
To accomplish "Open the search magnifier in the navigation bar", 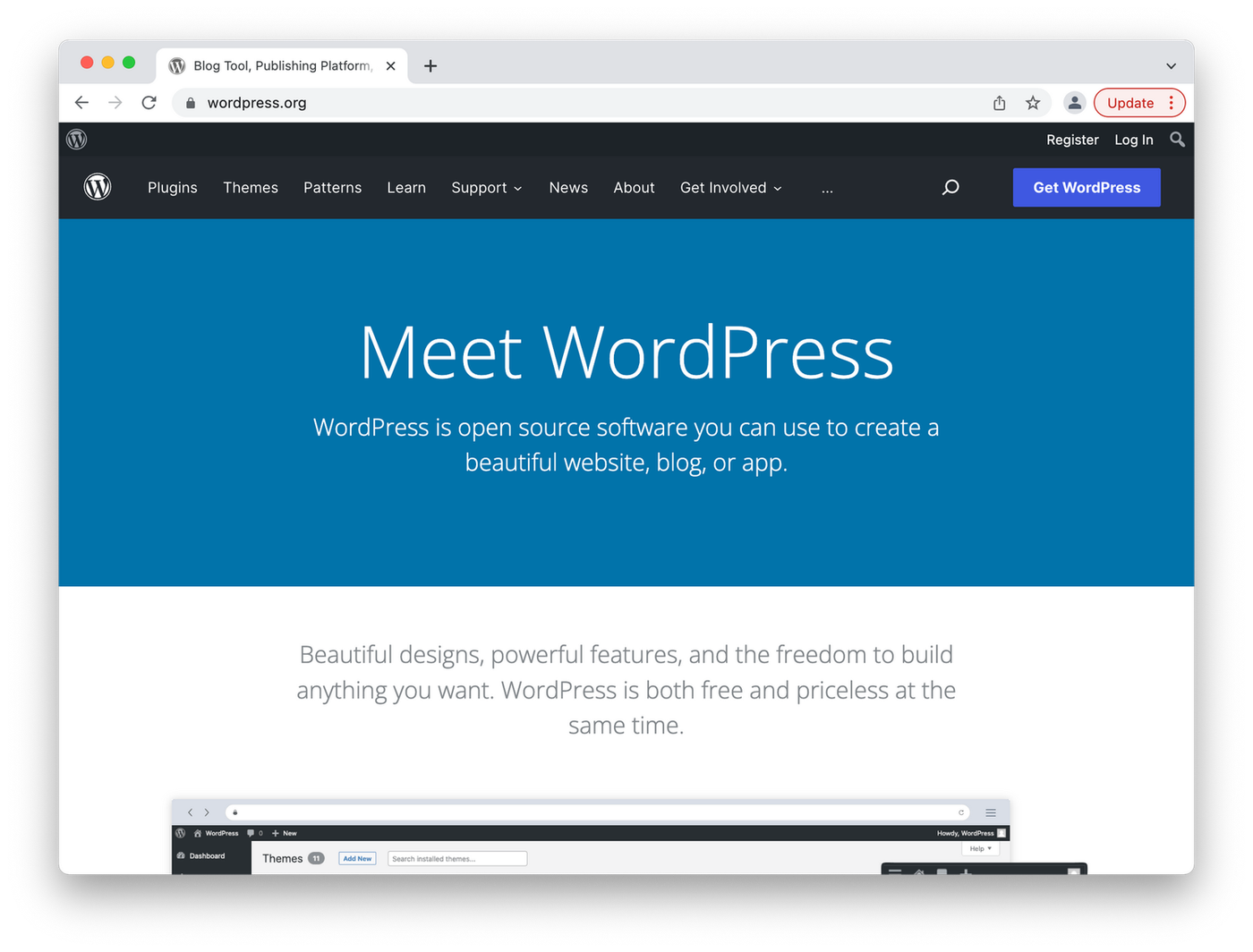I will pyautogui.click(x=950, y=187).
